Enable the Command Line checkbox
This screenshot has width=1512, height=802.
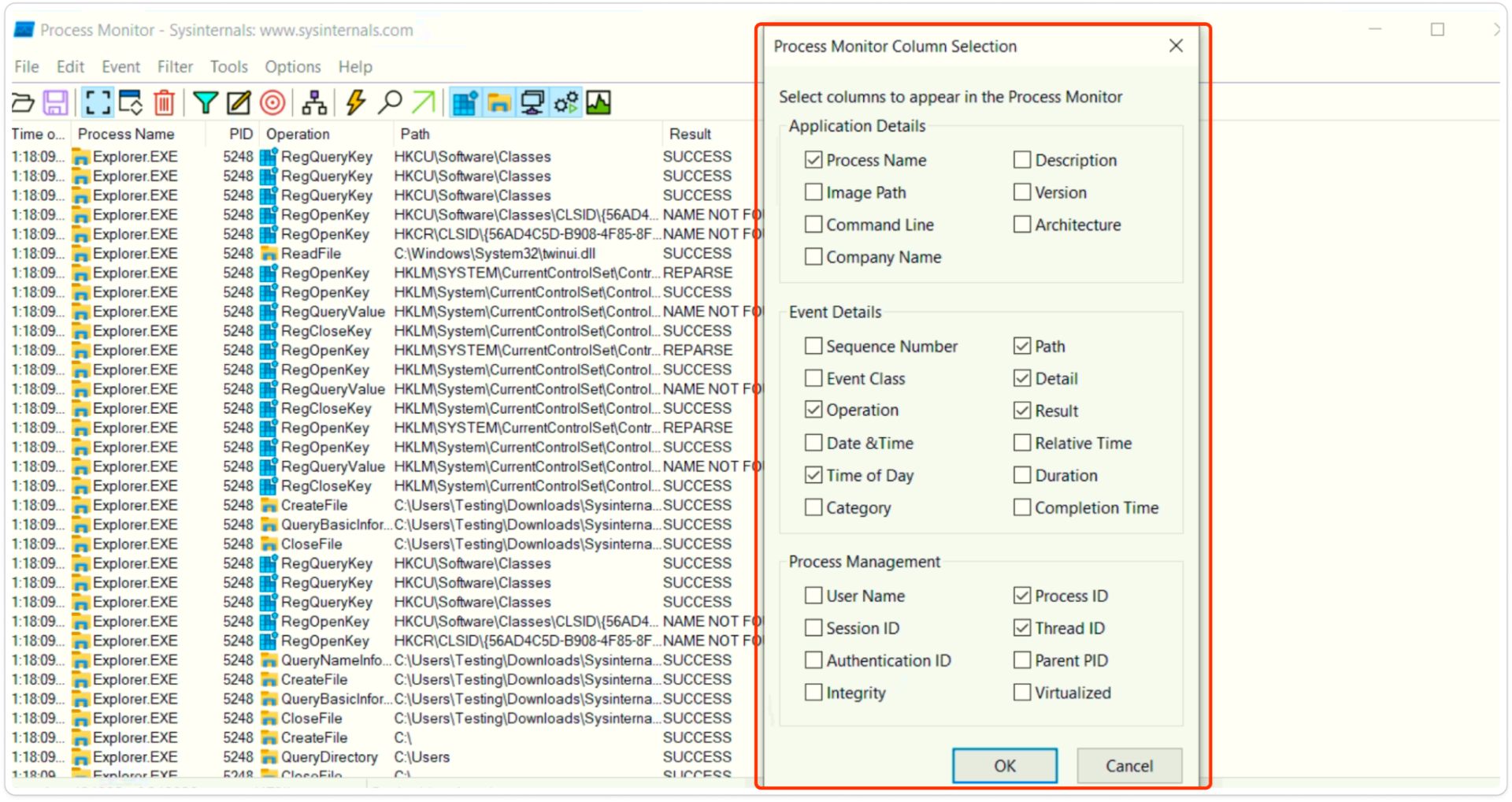(813, 224)
